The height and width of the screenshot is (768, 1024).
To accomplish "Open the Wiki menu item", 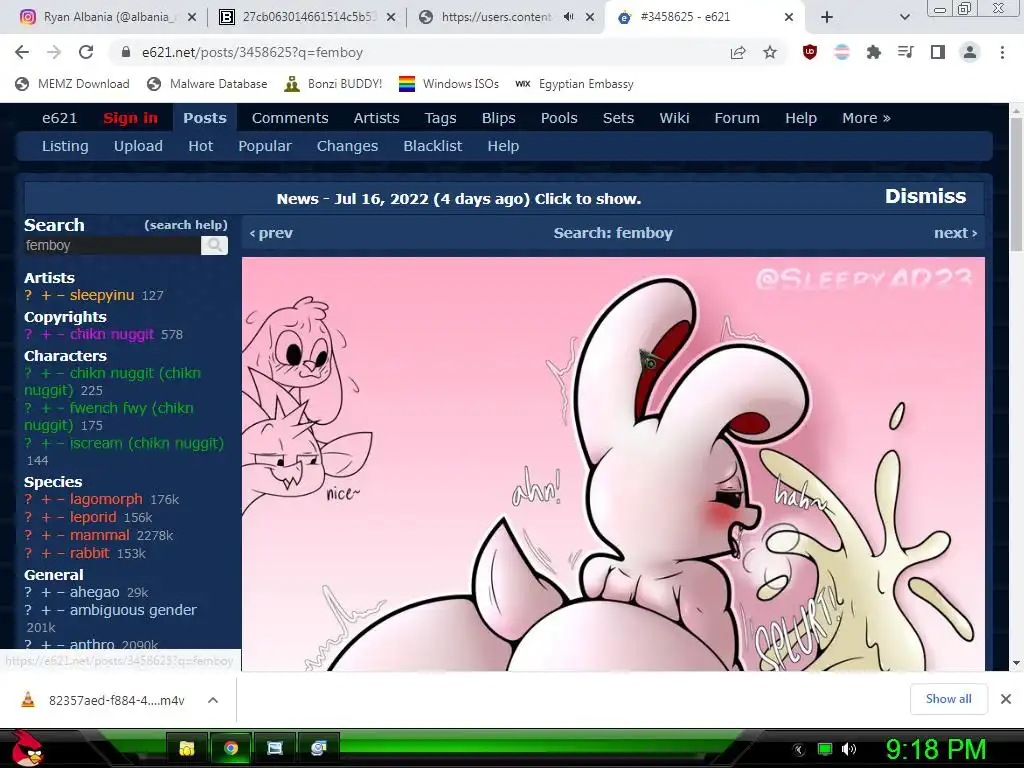I will (x=674, y=118).
